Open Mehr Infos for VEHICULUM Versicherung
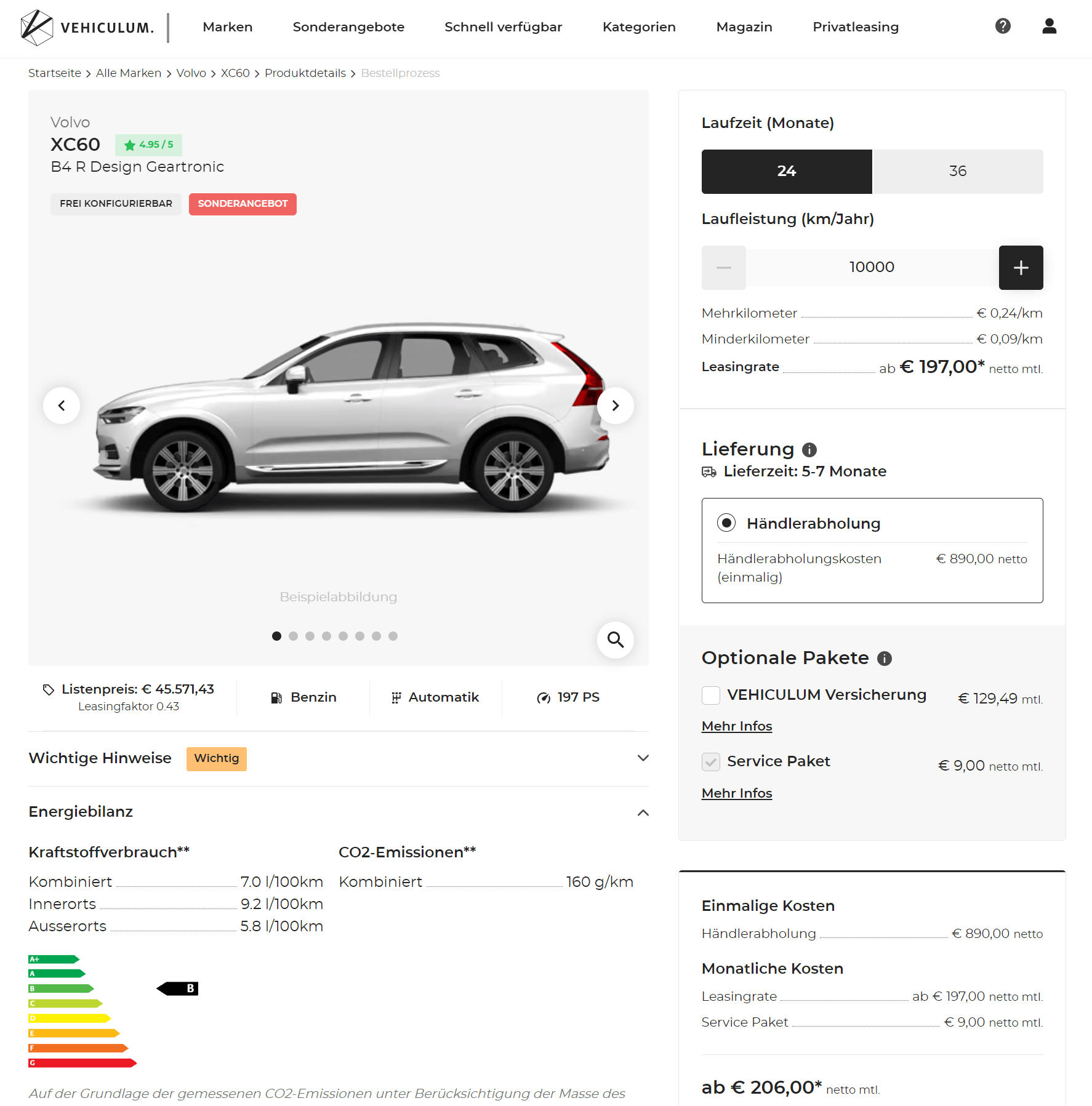This screenshot has width=1092, height=1106. [x=737, y=727]
